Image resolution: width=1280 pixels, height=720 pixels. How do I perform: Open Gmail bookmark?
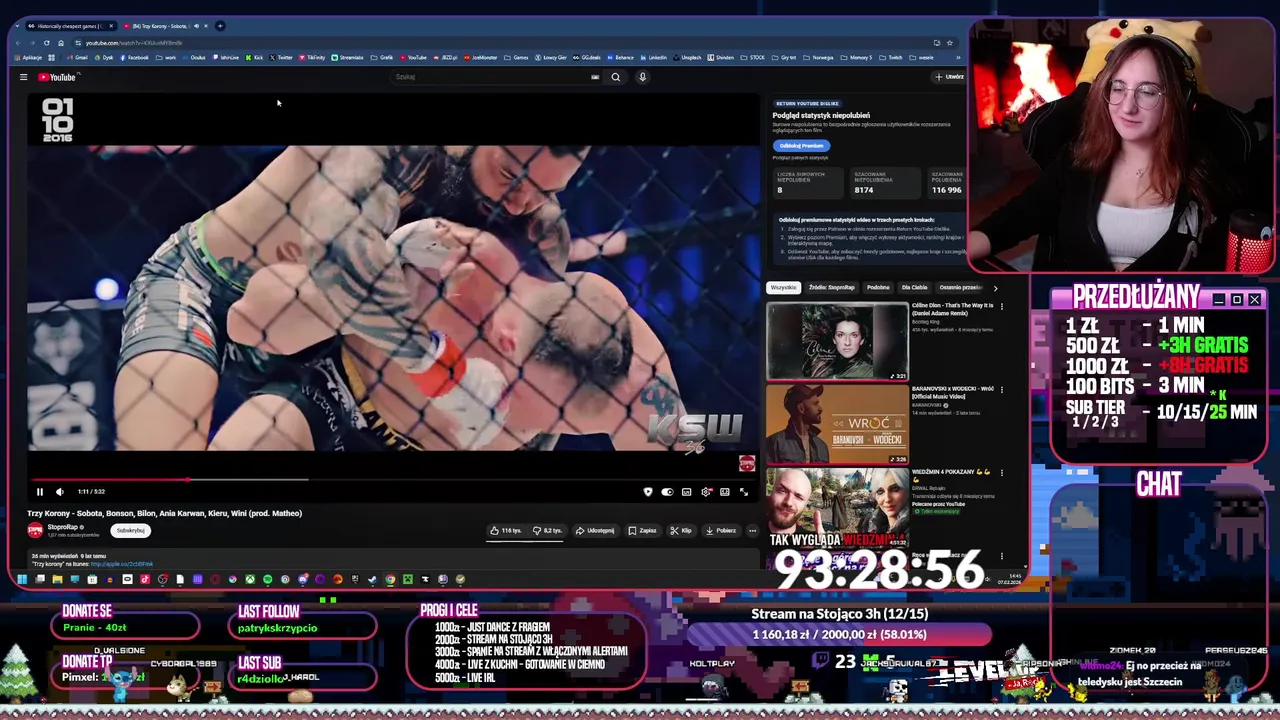tap(77, 58)
